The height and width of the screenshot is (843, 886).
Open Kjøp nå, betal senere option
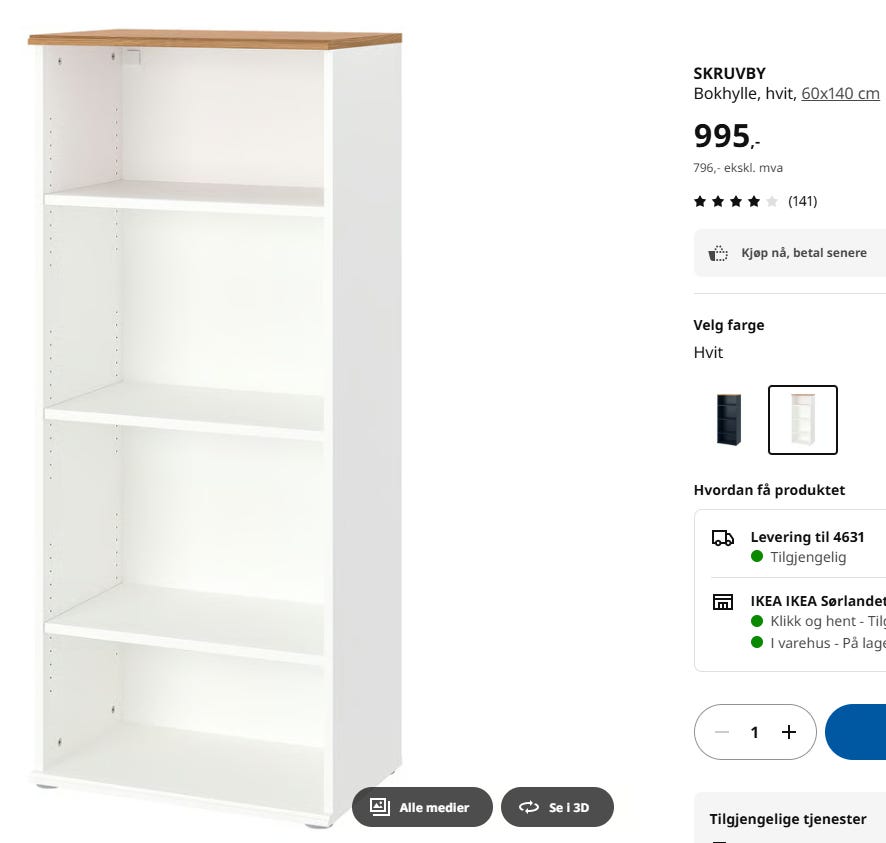[x=790, y=253]
